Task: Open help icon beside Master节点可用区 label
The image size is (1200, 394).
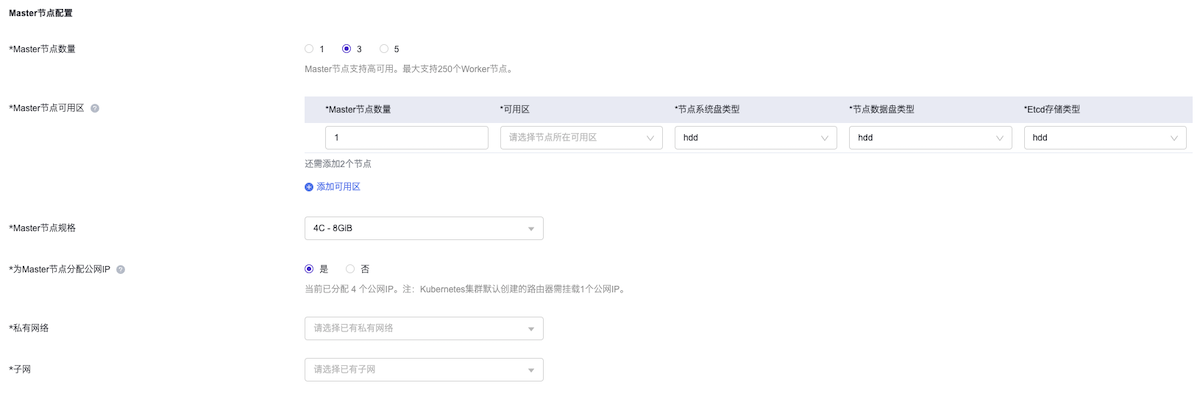Action: tap(95, 108)
